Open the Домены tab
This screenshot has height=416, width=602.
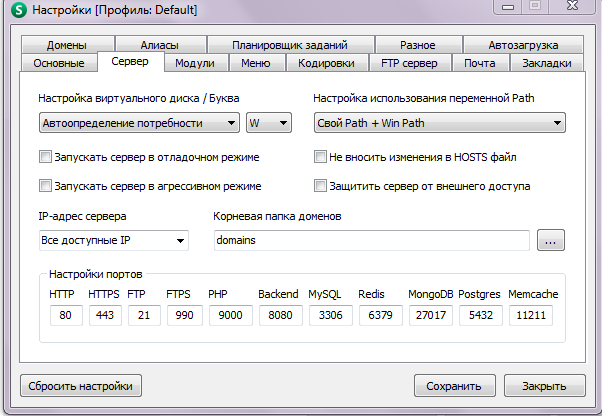(66, 45)
